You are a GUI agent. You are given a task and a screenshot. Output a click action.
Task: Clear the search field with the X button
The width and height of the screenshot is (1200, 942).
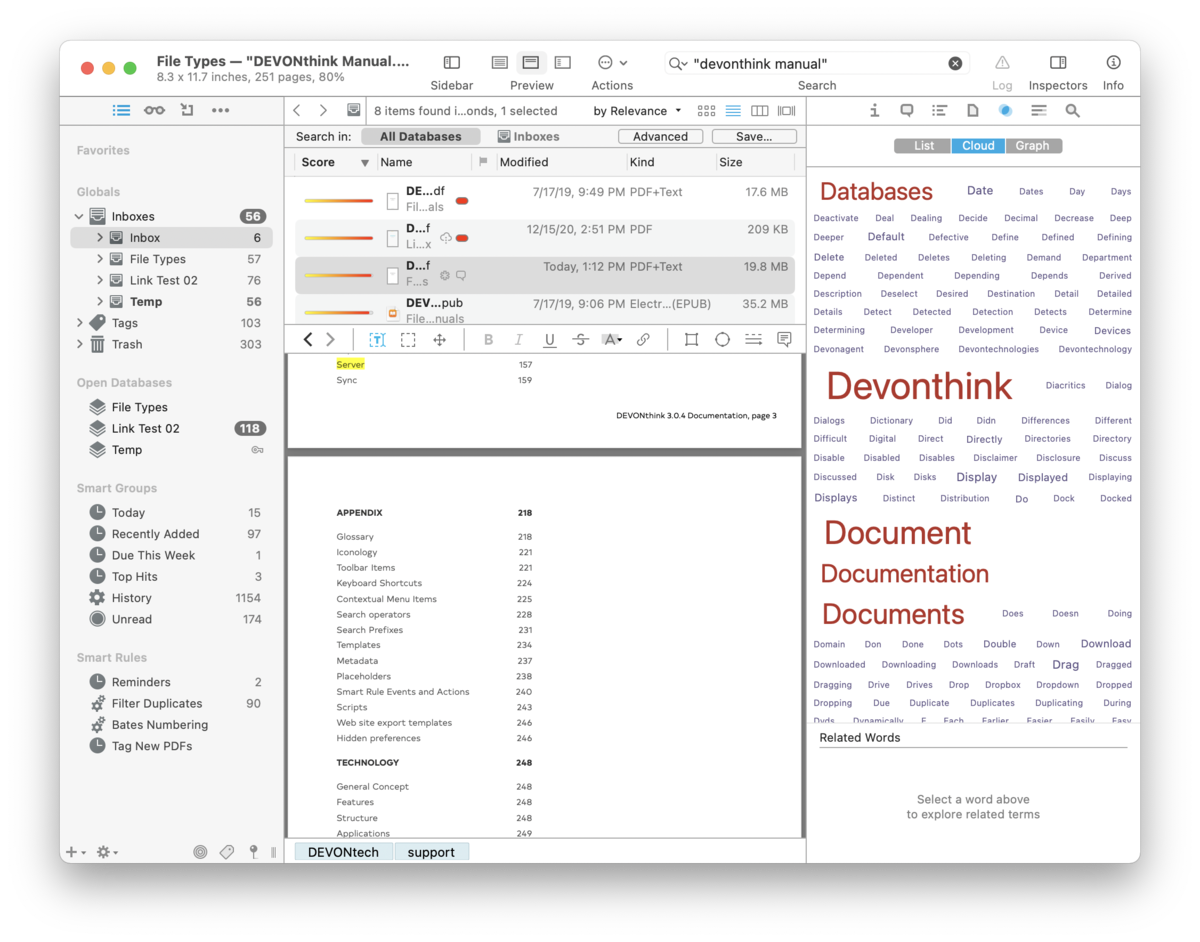pos(955,64)
